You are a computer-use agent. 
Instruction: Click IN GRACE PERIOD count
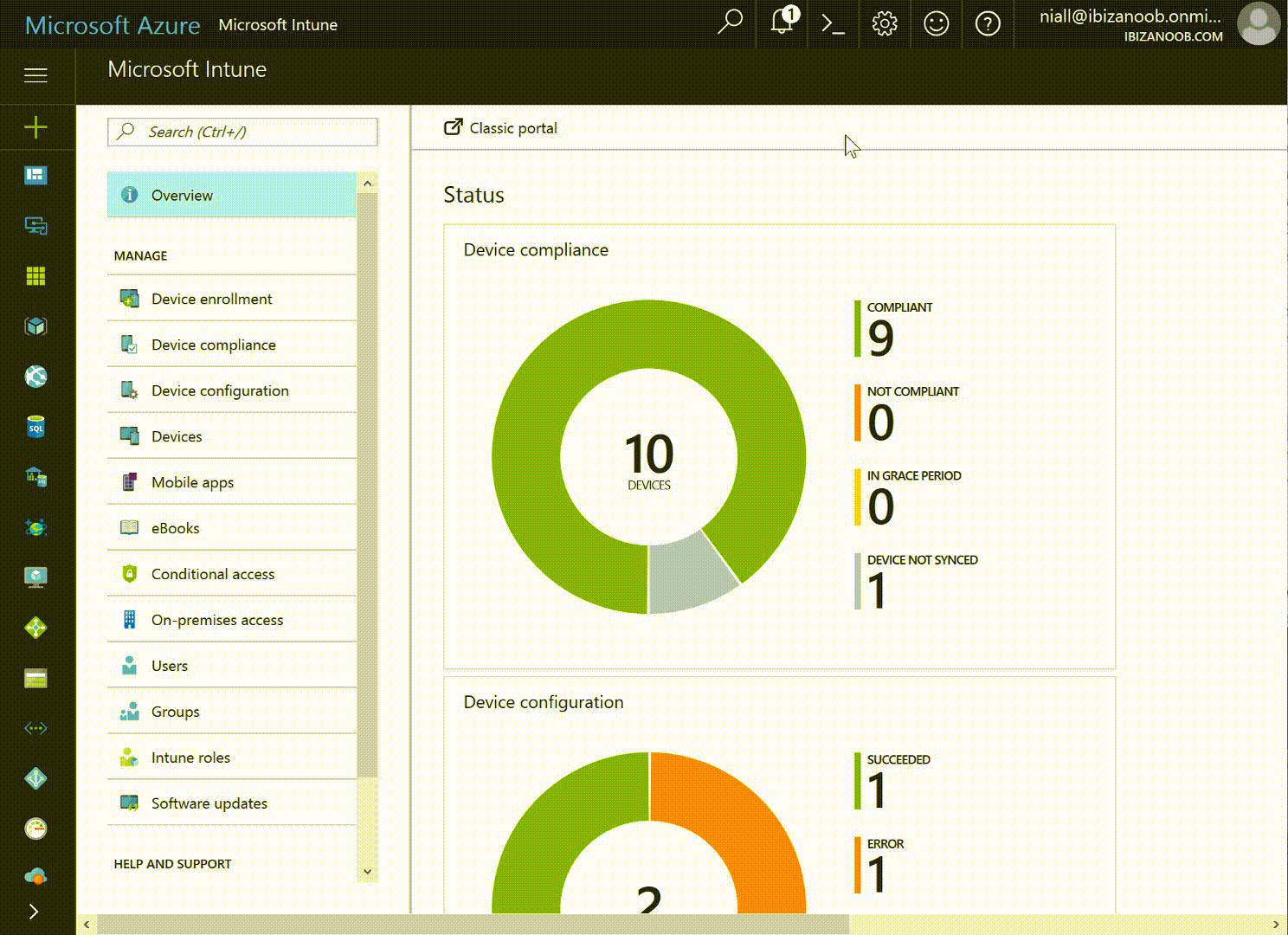tap(880, 506)
